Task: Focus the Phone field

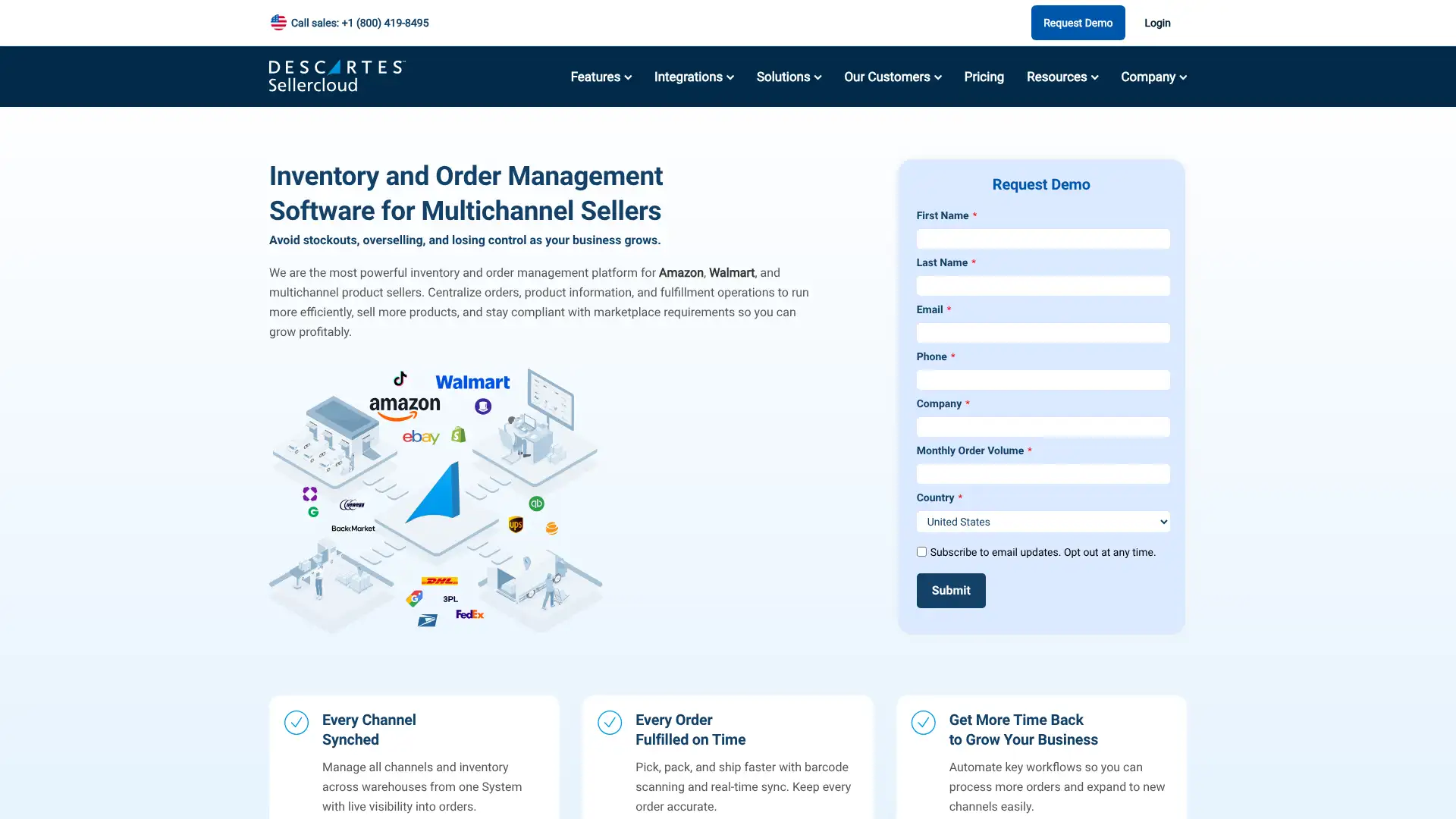Action: (1043, 380)
